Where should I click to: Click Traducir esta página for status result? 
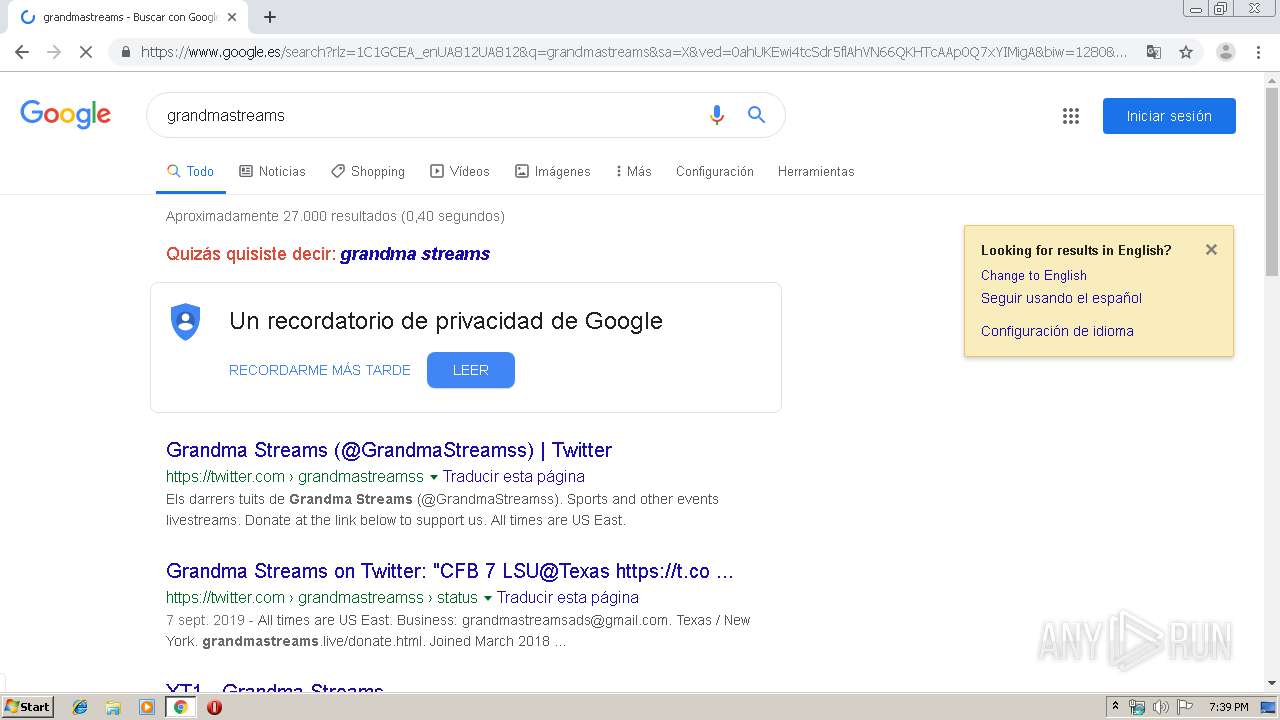[x=568, y=597]
